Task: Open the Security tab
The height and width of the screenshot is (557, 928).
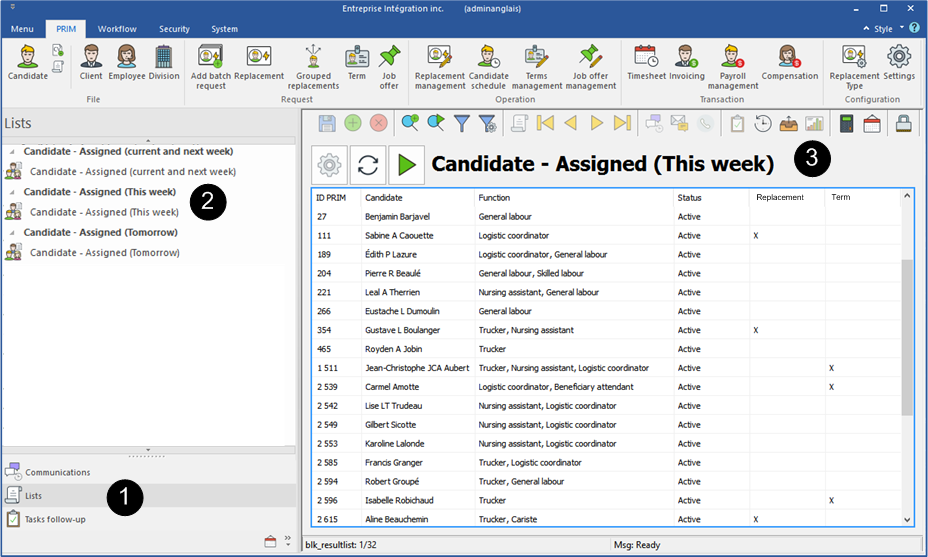Action: (x=174, y=29)
